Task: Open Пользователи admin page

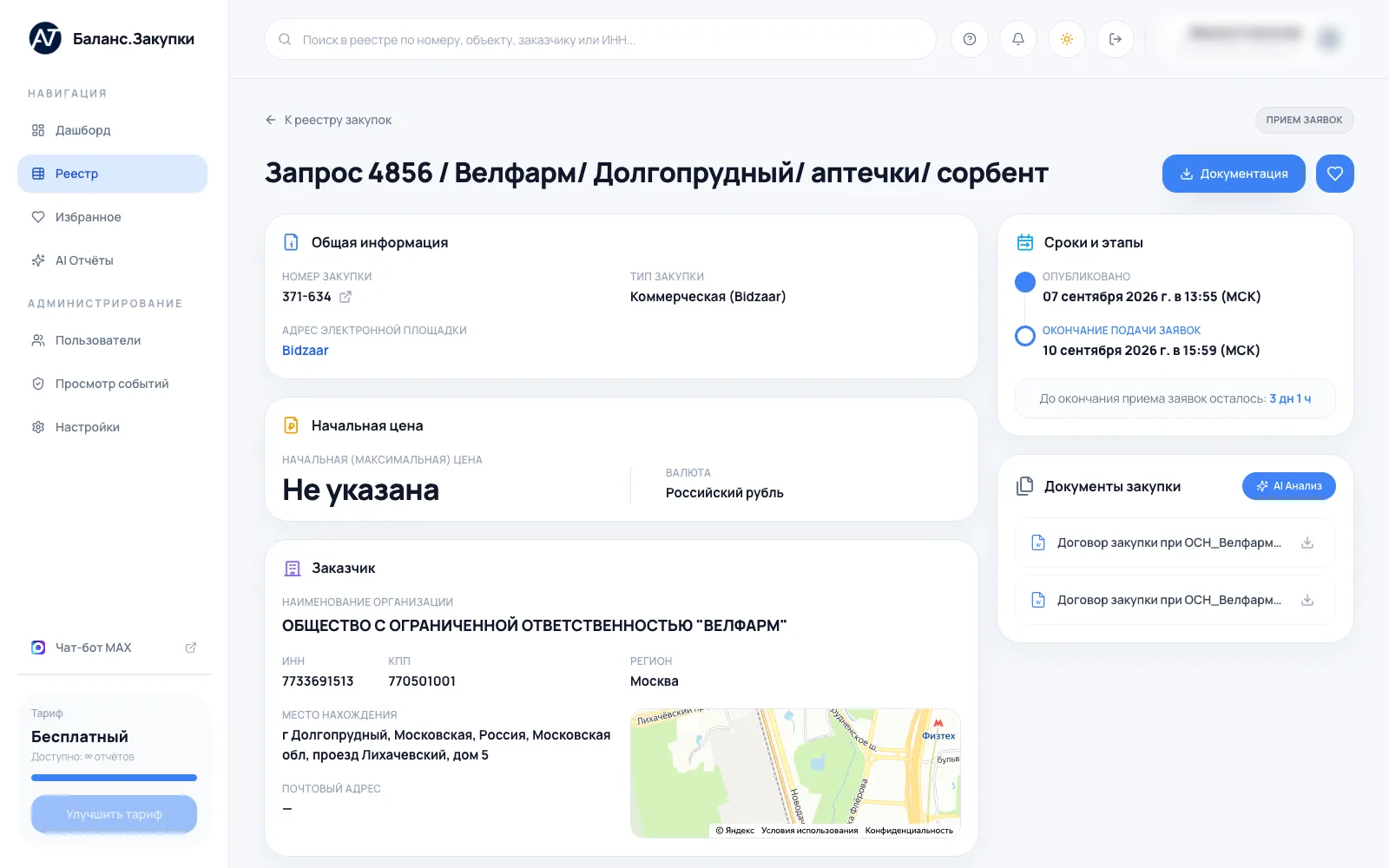Action: click(112, 340)
